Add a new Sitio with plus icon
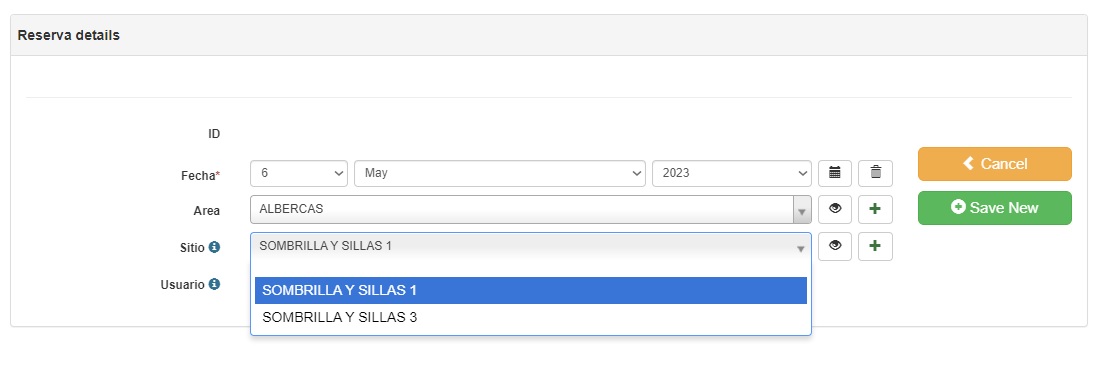Image resolution: width=1109 pixels, height=365 pixels. pos(876,246)
